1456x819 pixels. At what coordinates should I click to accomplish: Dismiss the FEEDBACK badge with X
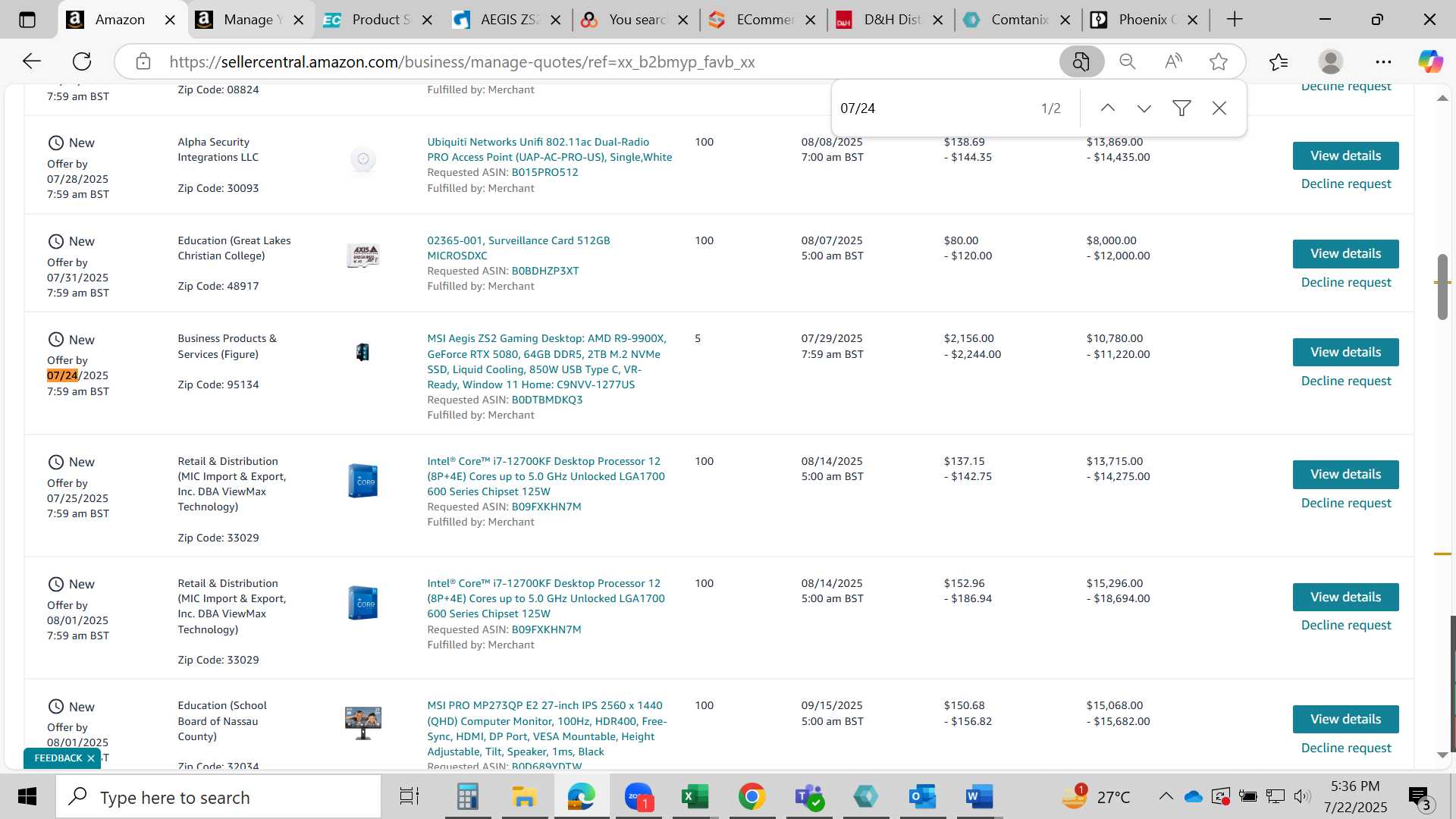[91, 758]
